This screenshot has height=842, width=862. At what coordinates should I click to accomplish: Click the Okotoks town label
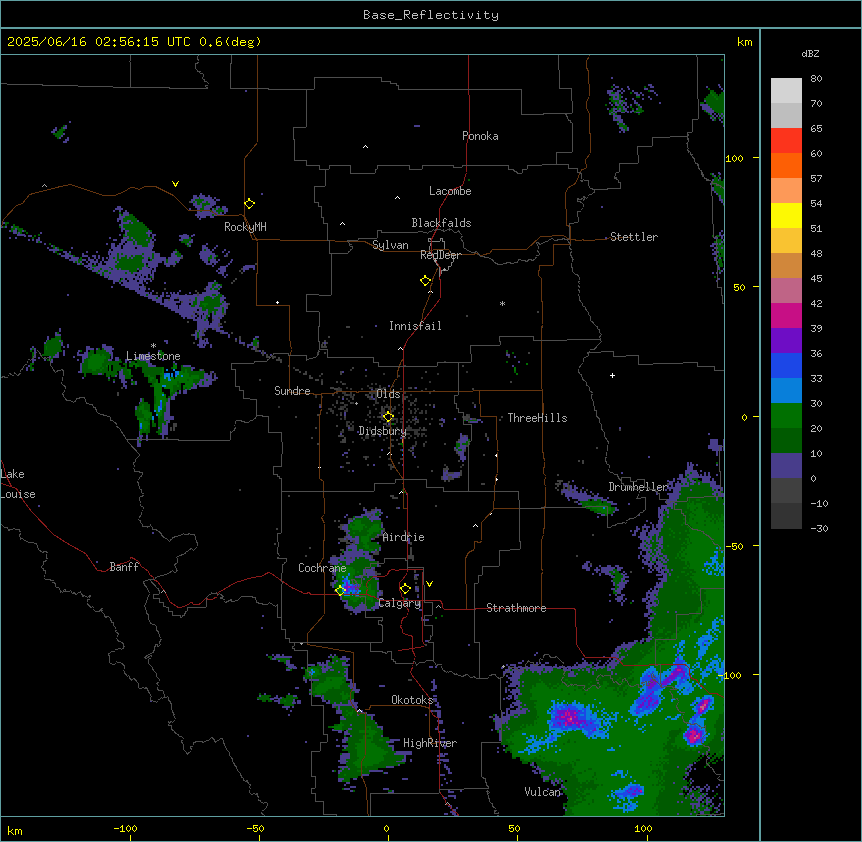[x=412, y=700]
